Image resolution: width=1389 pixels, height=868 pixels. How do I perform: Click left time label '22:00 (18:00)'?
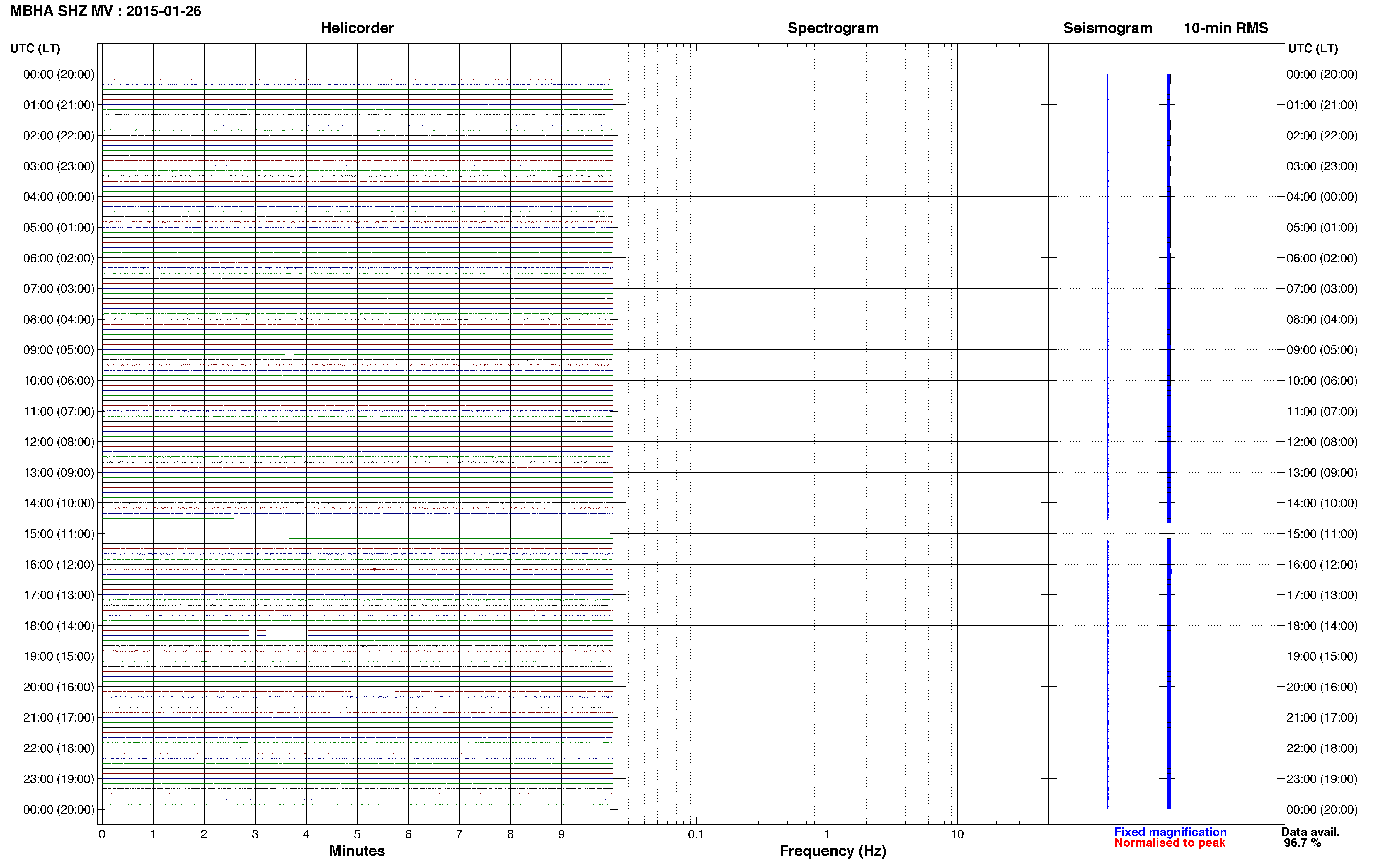(59, 748)
